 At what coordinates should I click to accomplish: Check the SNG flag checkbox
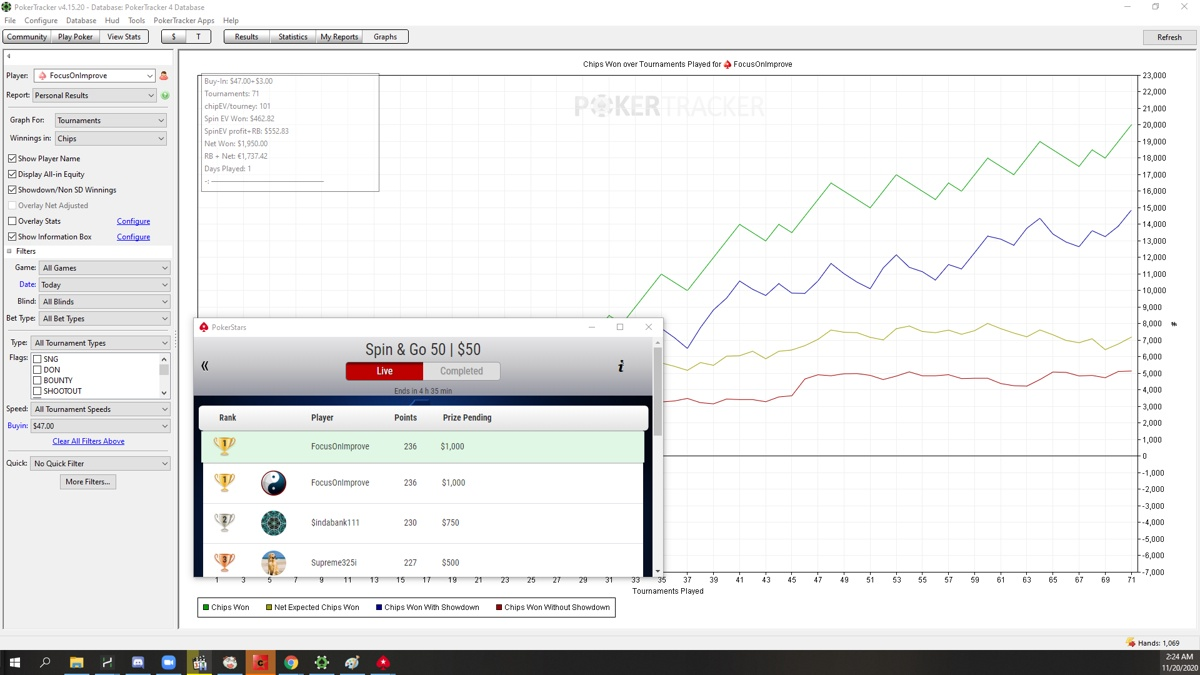coord(37,359)
